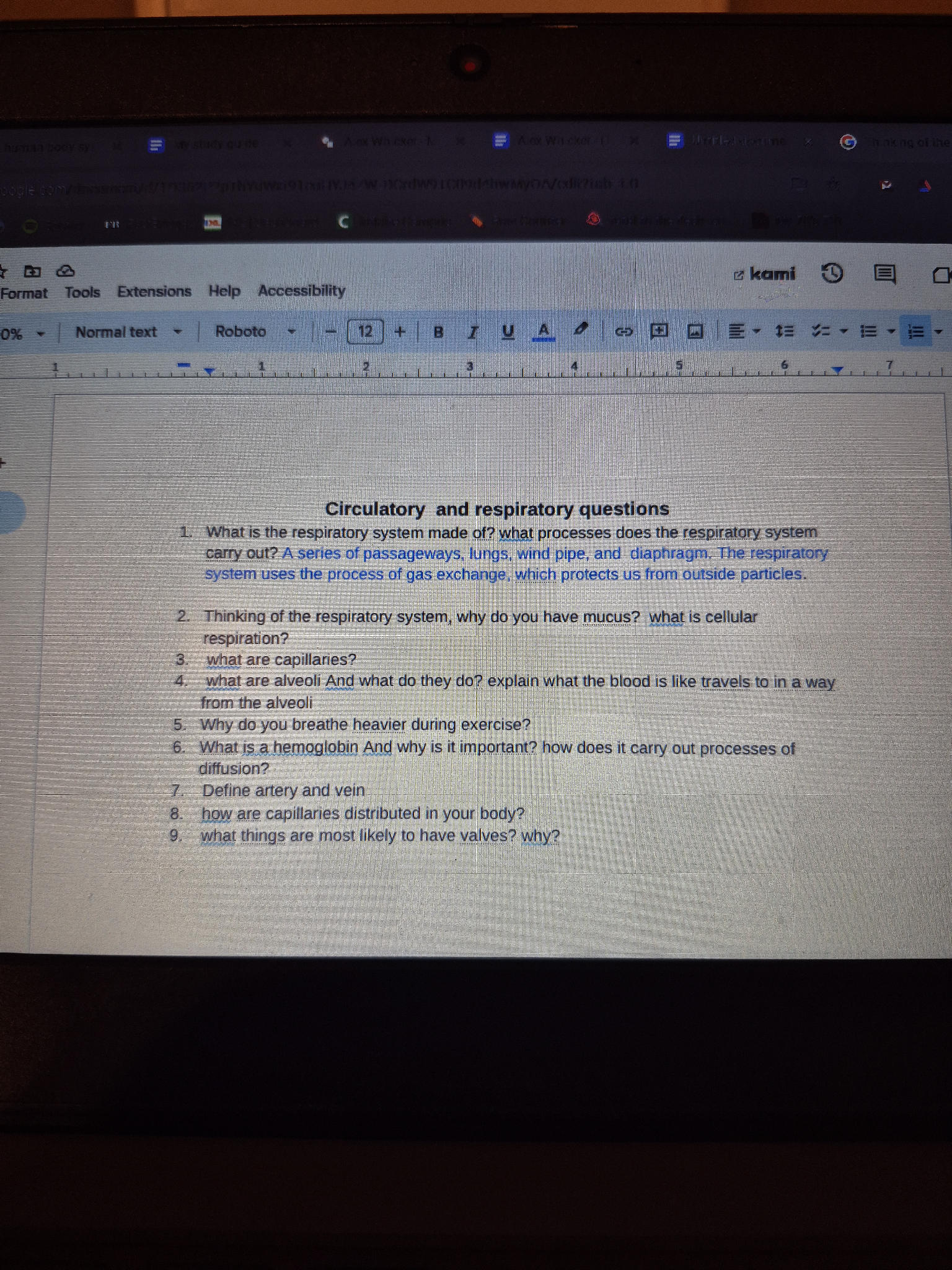Click the heading 'Circulatory and respiratory questions'
This screenshot has width=952, height=1270.
tap(497, 509)
